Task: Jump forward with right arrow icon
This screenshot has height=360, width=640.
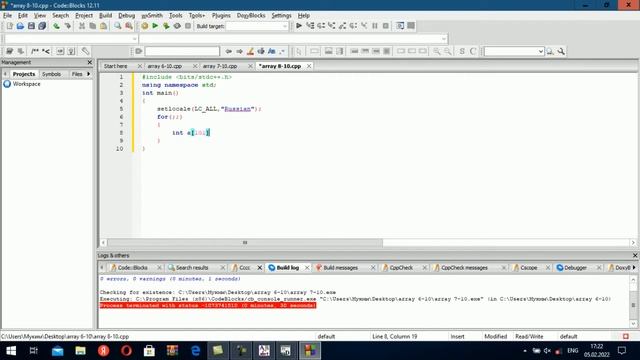Action: tap(240, 51)
